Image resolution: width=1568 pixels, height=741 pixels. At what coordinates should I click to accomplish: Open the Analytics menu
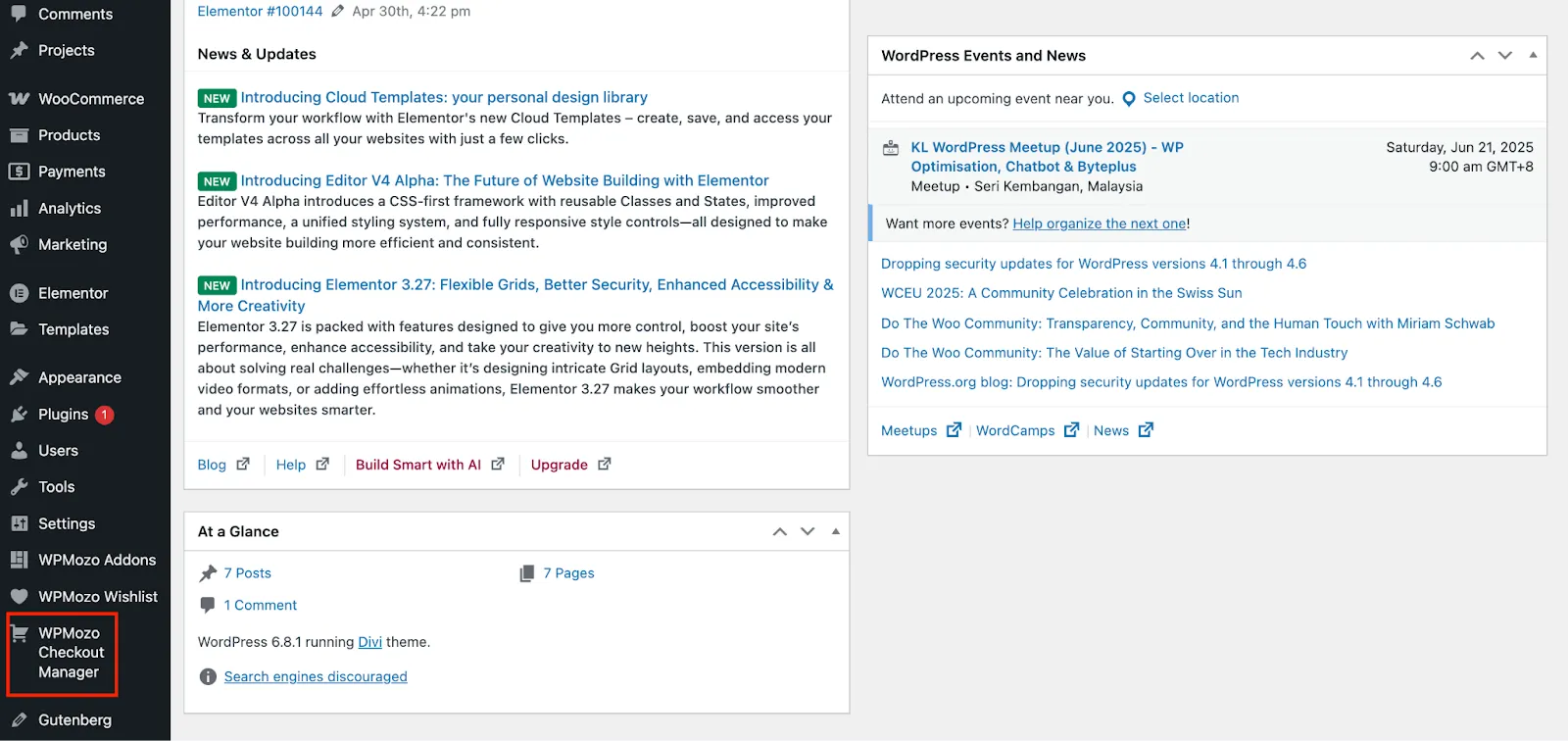[70, 208]
